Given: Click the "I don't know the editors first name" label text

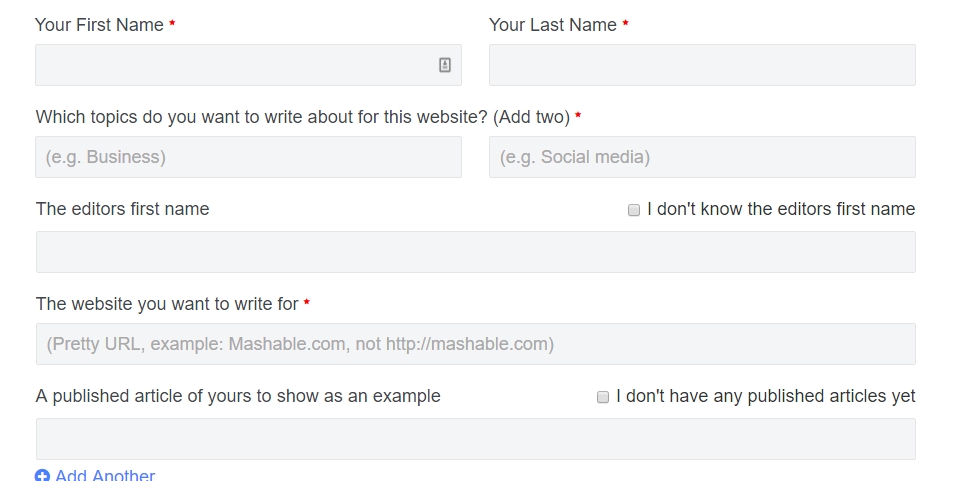Looking at the screenshot, I should point(781,209).
